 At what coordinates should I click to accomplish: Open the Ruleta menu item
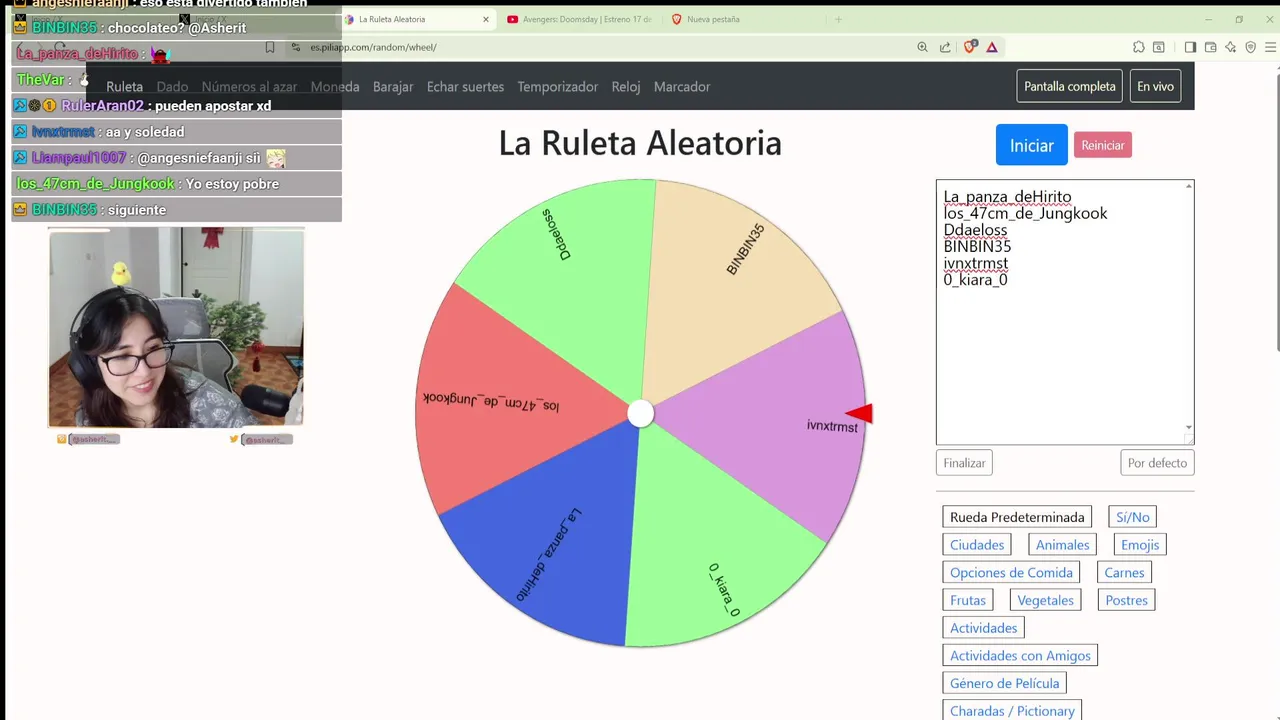coord(125,87)
